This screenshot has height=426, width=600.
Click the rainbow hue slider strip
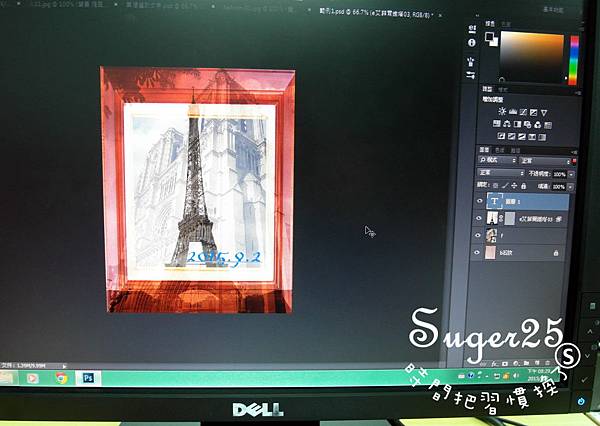(574, 60)
